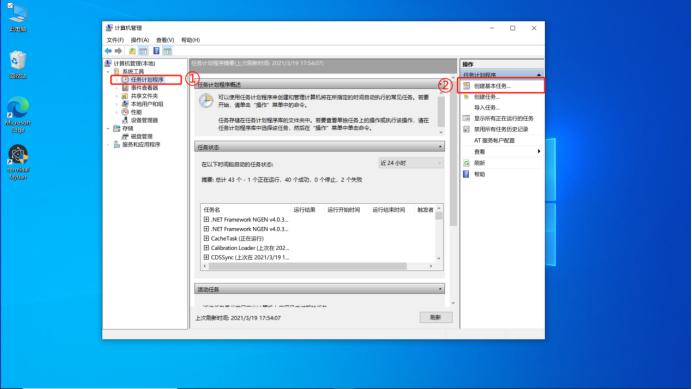Click the 显示所有正在运行的任务 action icon
The image size is (692, 389).
coord(466,118)
